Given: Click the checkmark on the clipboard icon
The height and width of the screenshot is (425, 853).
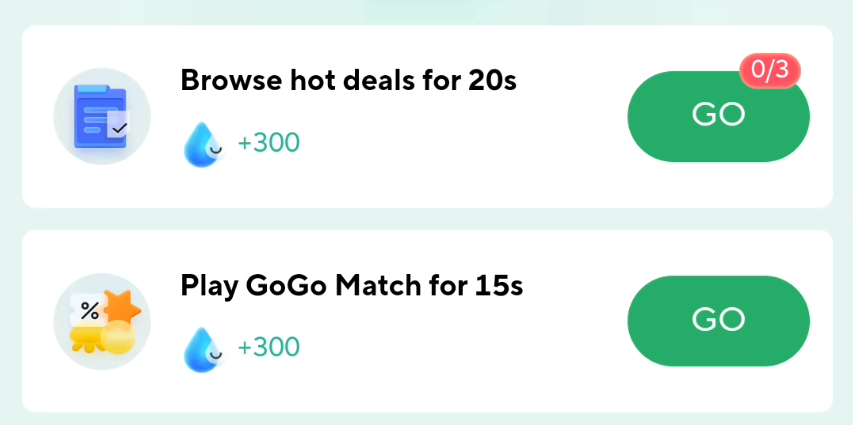Looking at the screenshot, I should pos(119,127).
